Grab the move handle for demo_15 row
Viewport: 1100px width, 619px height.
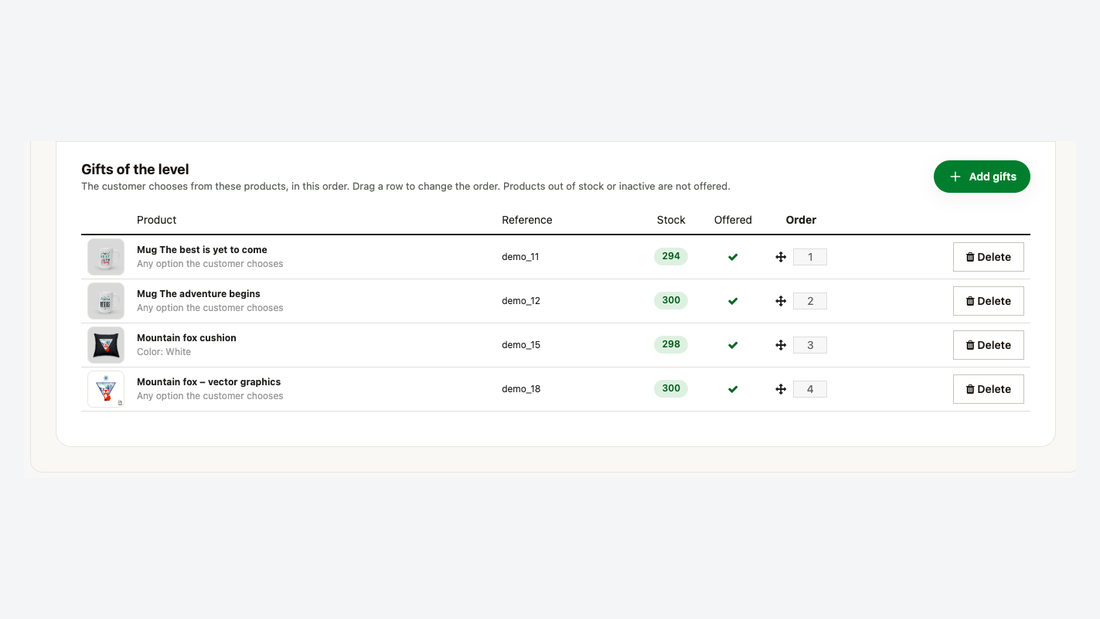click(780, 345)
